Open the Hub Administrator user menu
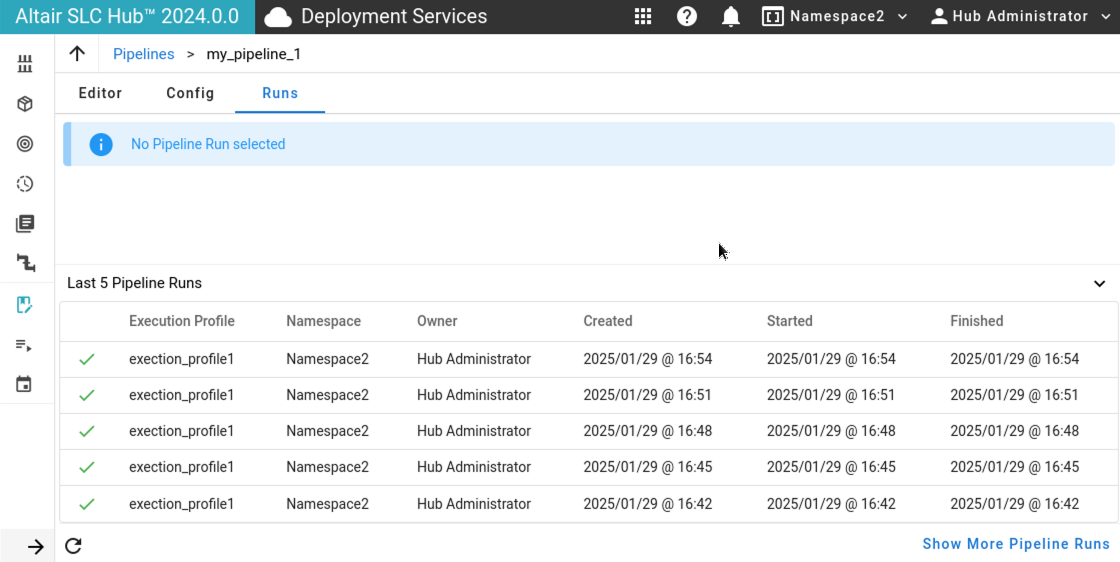 (x=1021, y=16)
